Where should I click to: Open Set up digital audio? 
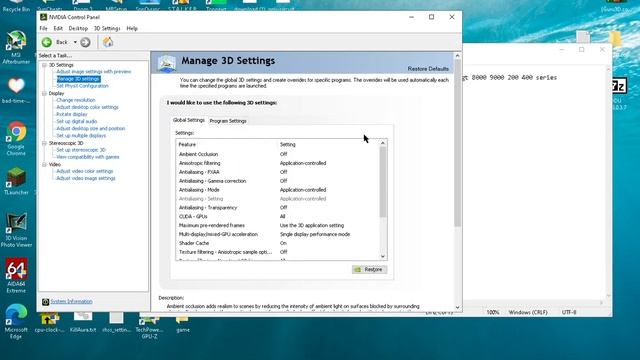click(77, 121)
